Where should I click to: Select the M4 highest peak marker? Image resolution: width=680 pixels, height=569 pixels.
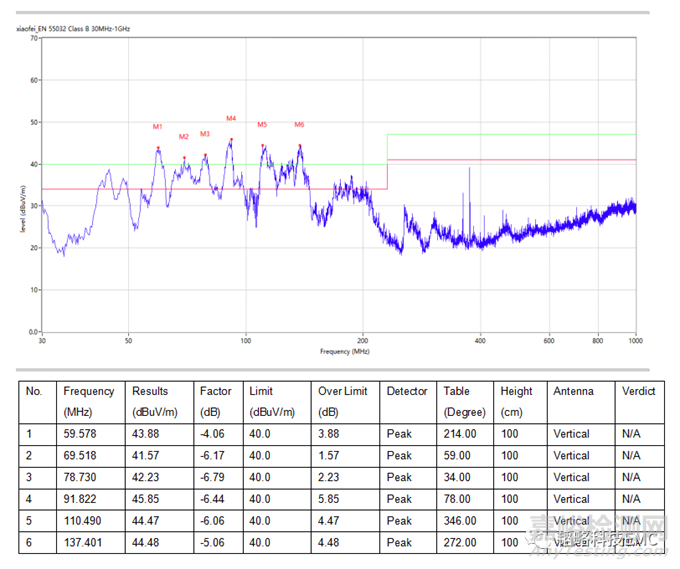231,119
